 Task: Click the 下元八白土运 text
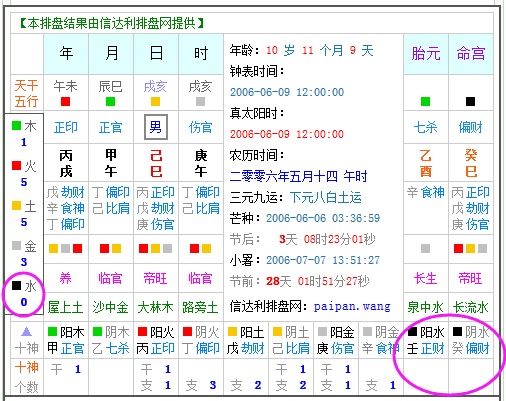326,197
